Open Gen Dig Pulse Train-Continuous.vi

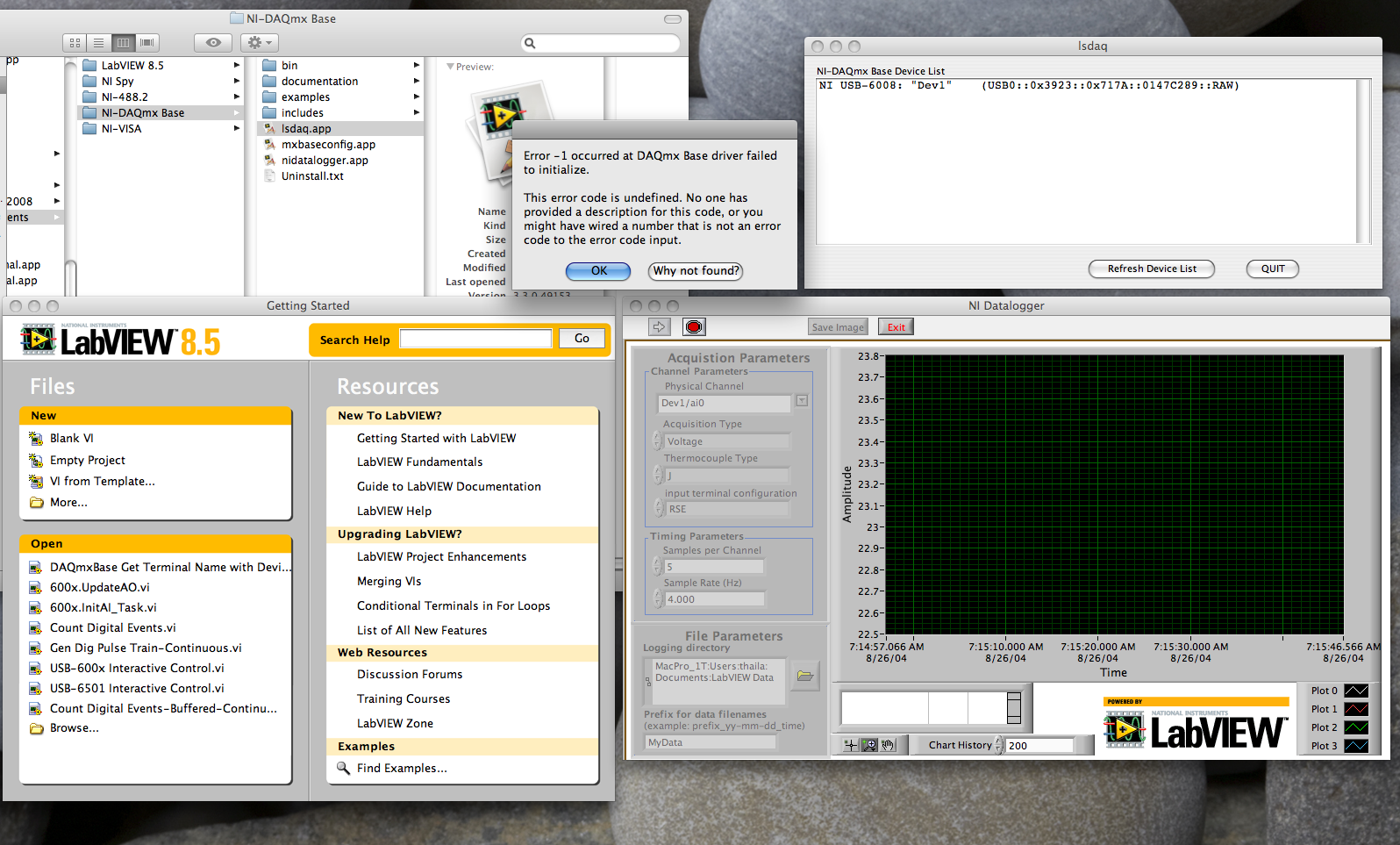tap(146, 648)
